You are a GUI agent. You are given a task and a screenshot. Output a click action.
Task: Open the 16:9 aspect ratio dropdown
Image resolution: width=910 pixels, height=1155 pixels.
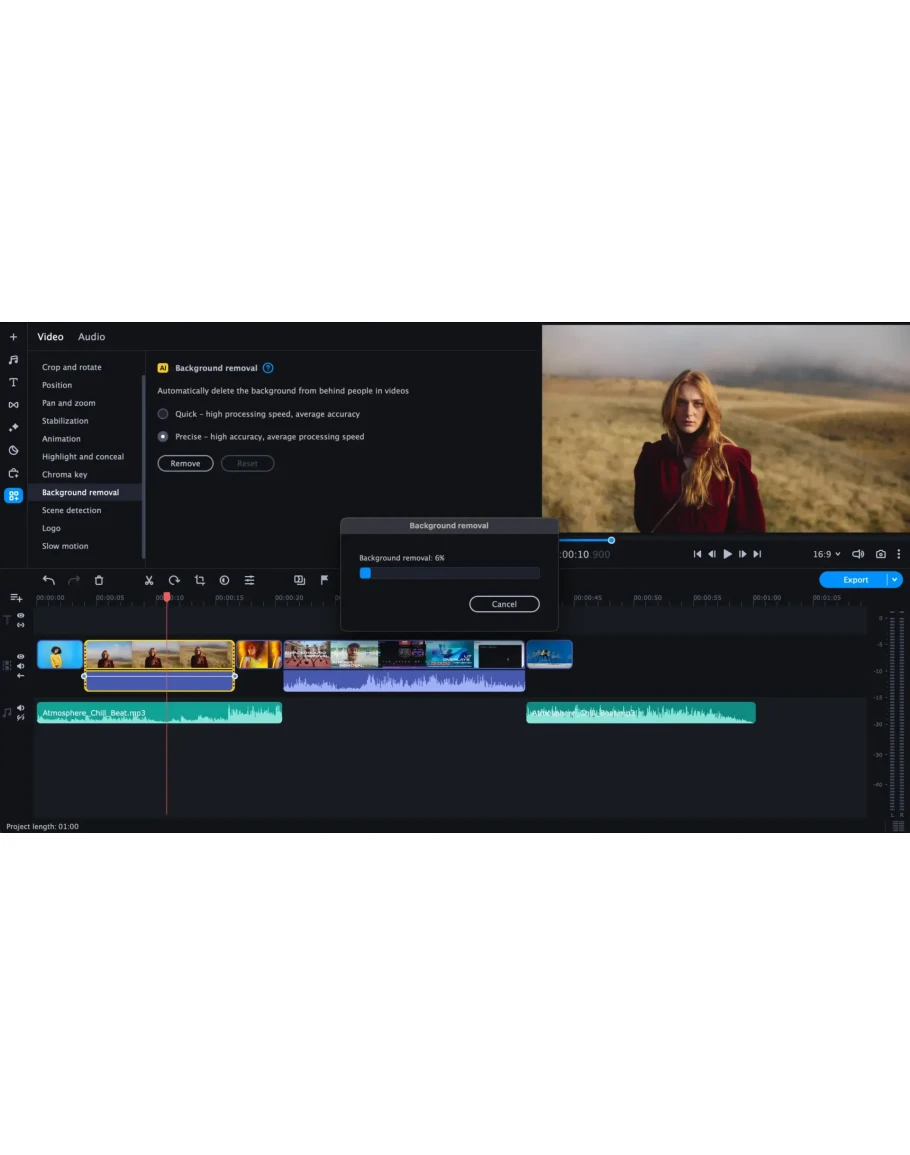coord(826,554)
